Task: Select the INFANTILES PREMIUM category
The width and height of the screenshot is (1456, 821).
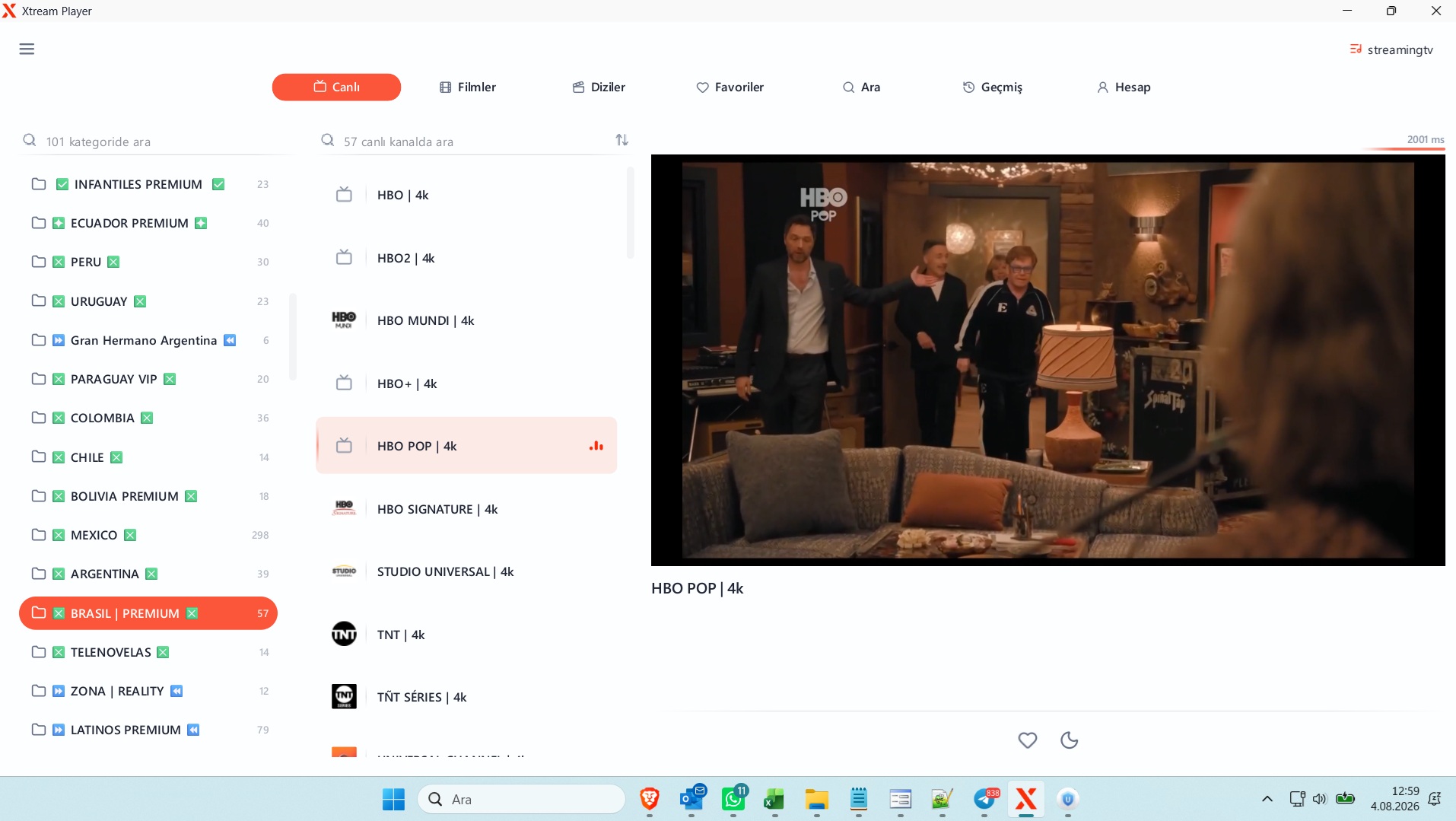Action: coord(148,184)
